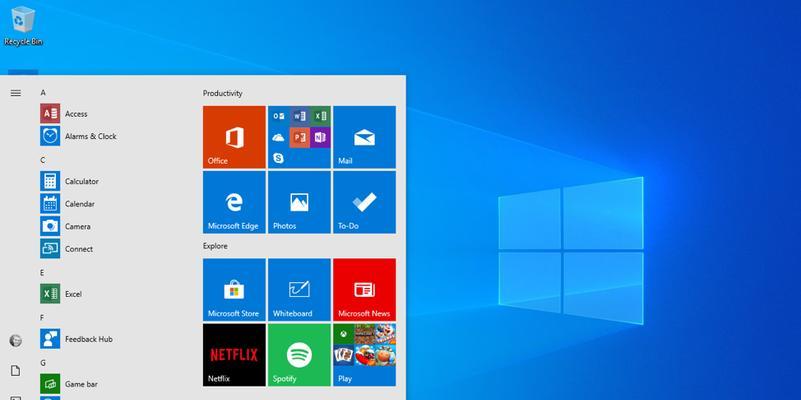Open the To-Do tile

click(x=364, y=202)
